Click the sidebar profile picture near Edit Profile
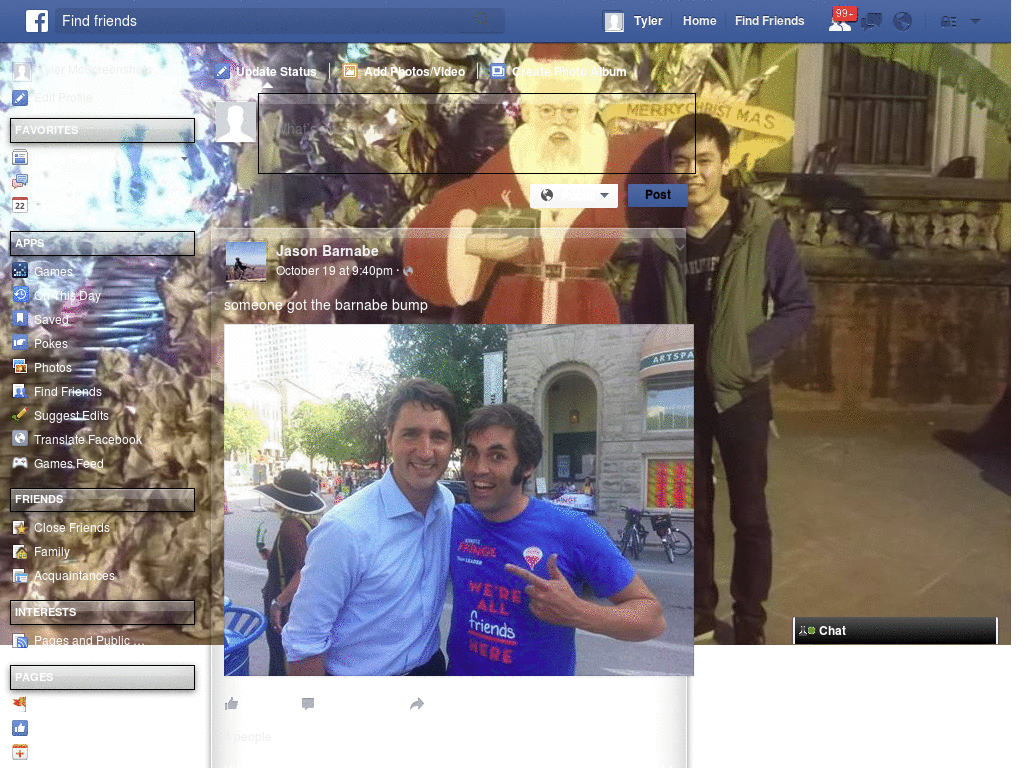 click(22, 71)
